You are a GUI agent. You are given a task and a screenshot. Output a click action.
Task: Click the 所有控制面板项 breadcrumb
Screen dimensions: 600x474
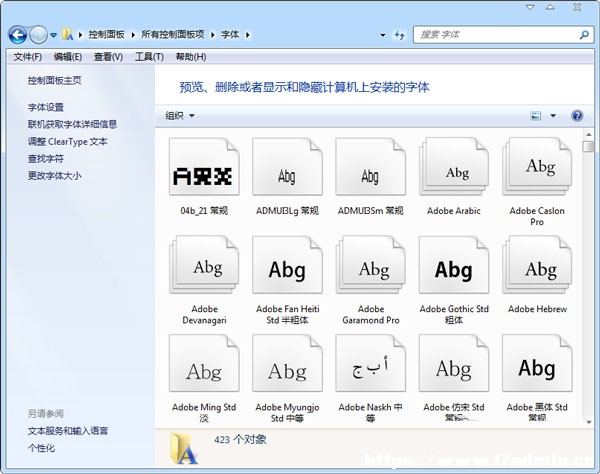tap(173, 34)
